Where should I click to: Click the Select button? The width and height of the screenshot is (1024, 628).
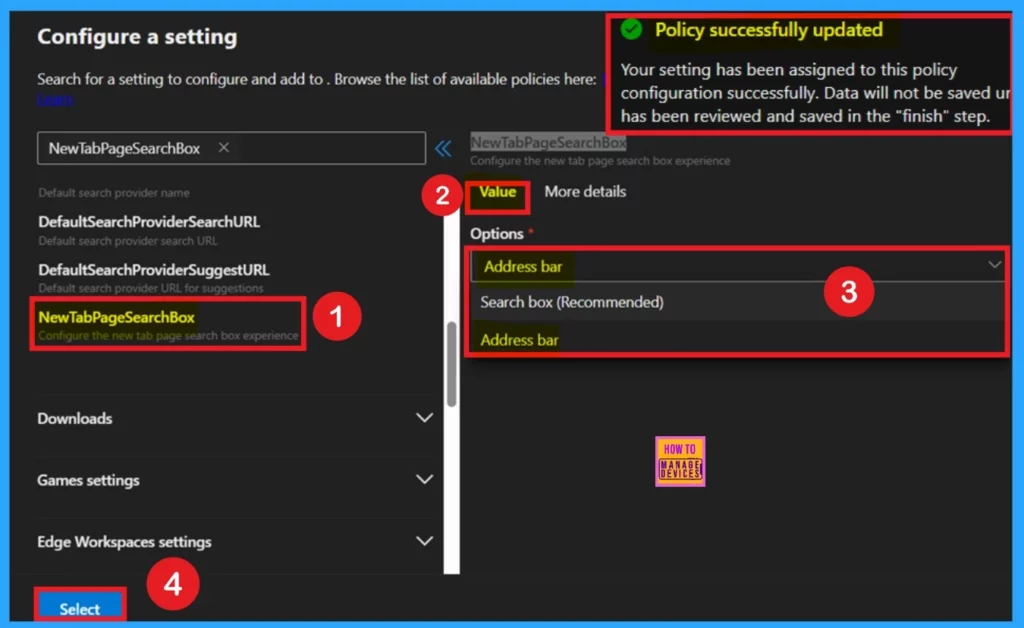click(x=80, y=608)
